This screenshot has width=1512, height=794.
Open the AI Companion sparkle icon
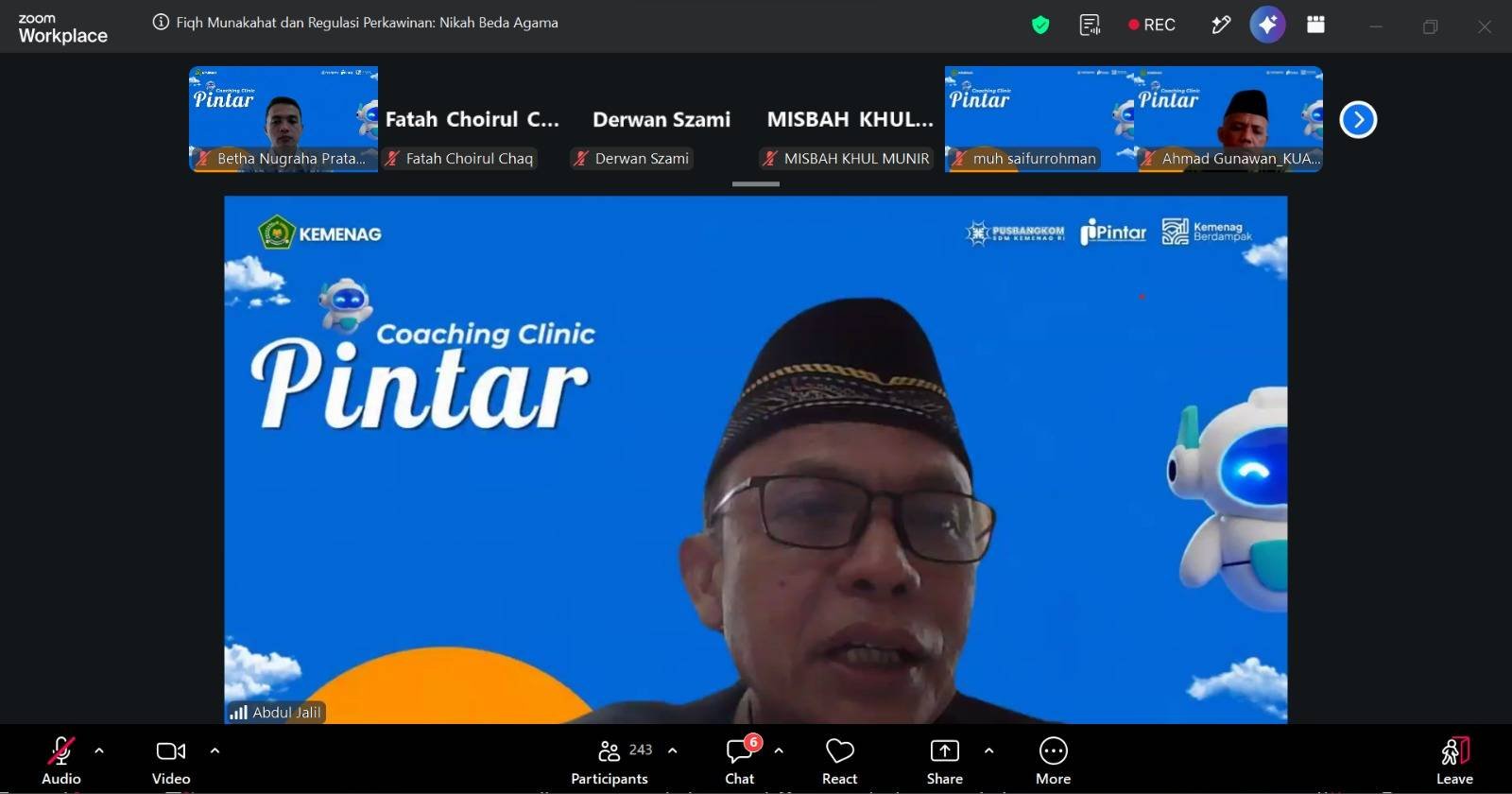coord(1267,25)
